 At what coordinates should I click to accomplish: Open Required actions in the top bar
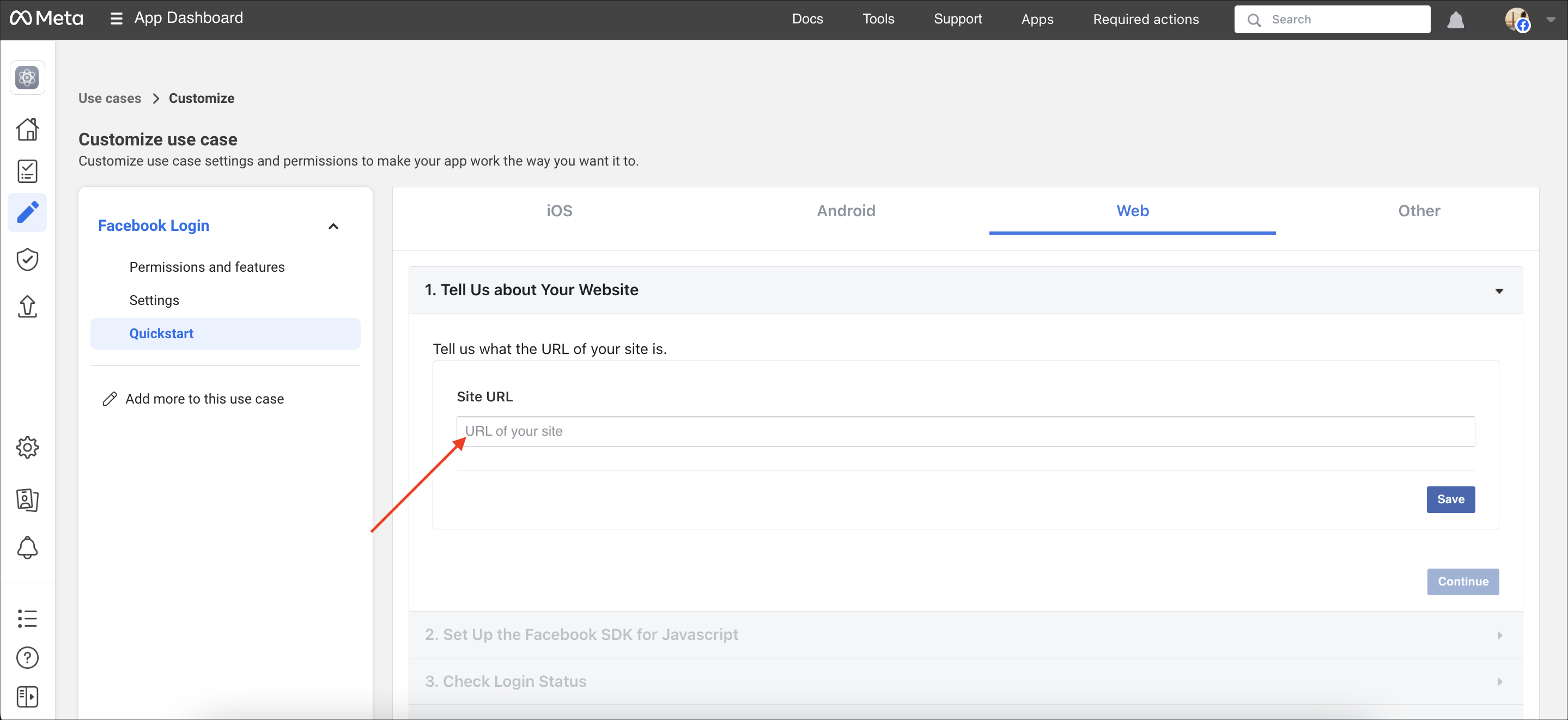(x=1146, y=20)
